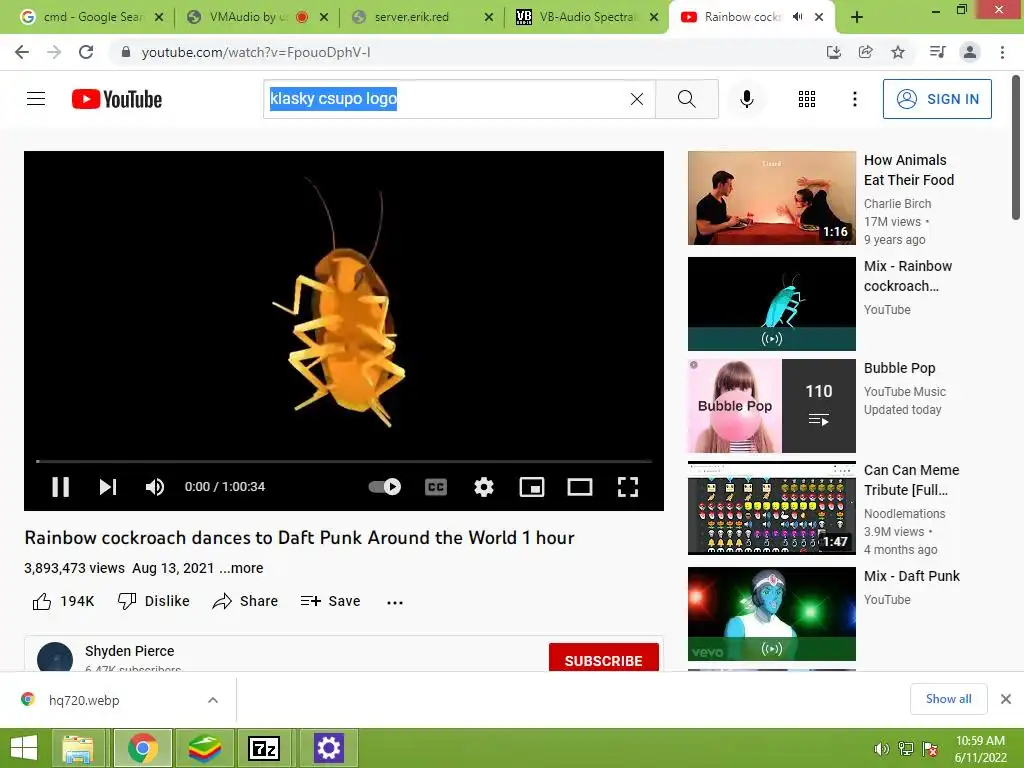Close the downloads bar
1024x768 pixels.
pyautogui.click(x=1006, y=699)
